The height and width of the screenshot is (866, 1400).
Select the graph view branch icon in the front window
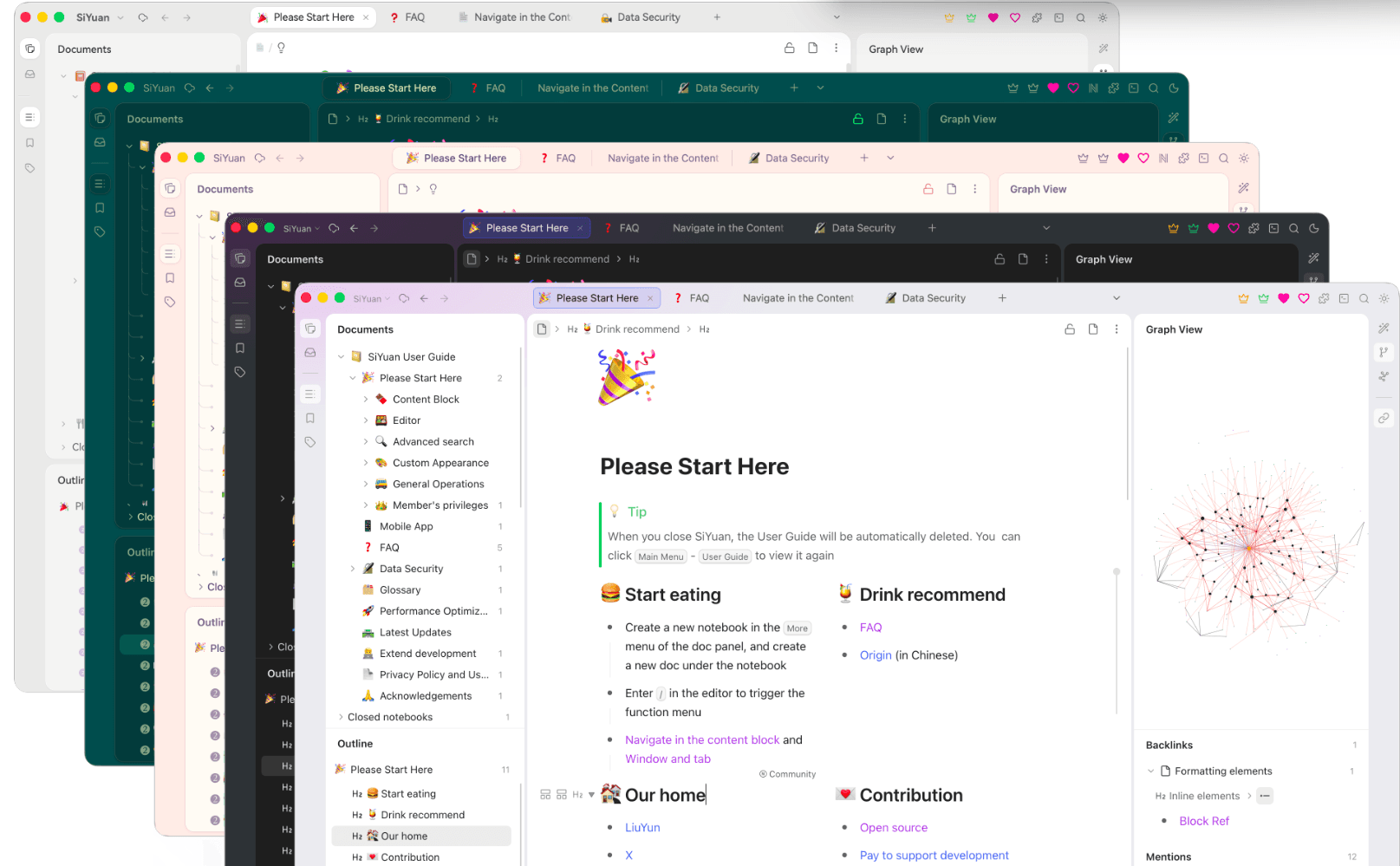(1384, 352)
